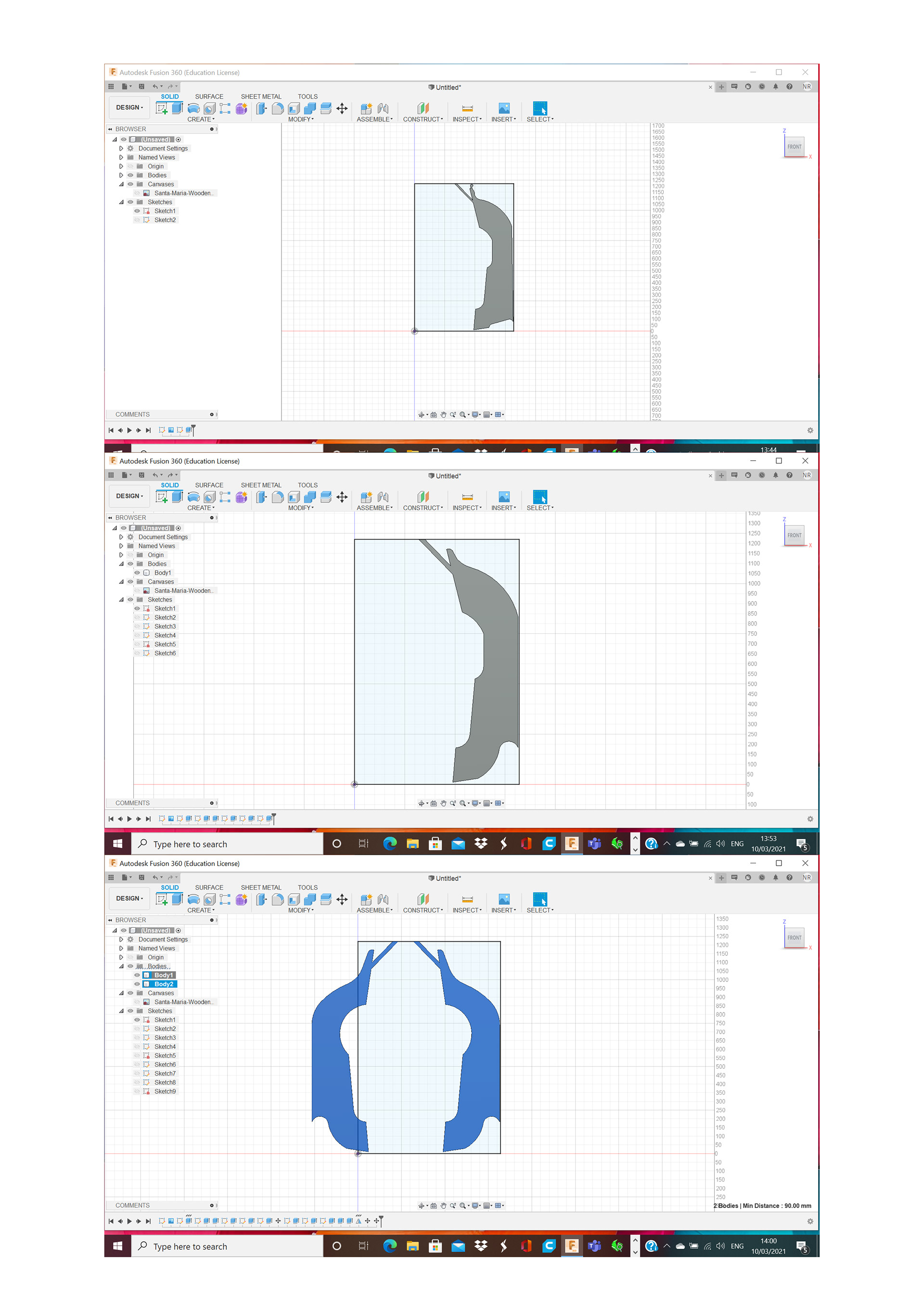Open INSPECT menu in the 14:00 window
This screenshot has width=924, height=1307.
[467, 910]
